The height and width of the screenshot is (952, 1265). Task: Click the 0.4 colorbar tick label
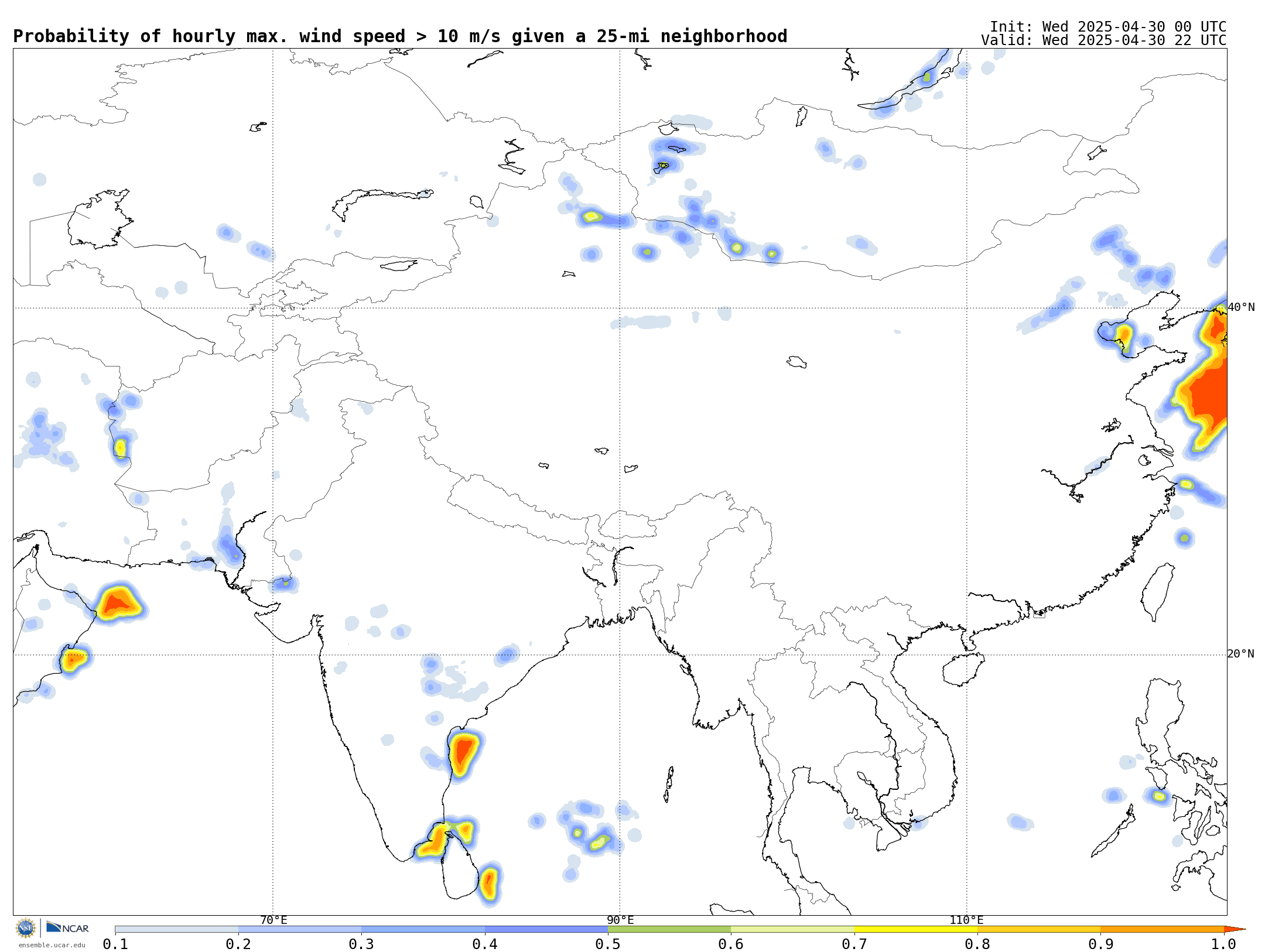pyautogui.click(x=485, y=944)
